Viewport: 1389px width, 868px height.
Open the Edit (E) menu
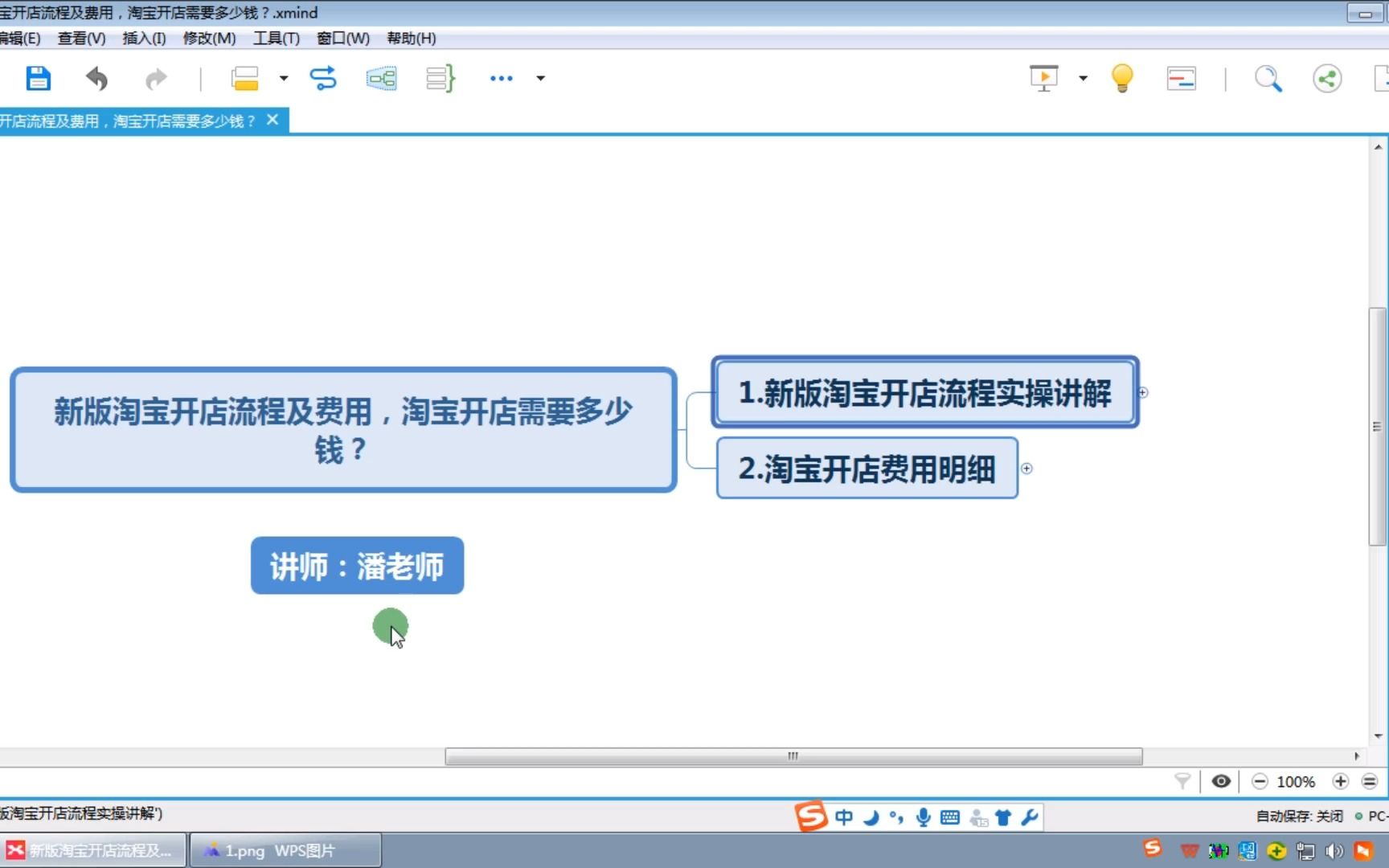click(x=19, y=38)
